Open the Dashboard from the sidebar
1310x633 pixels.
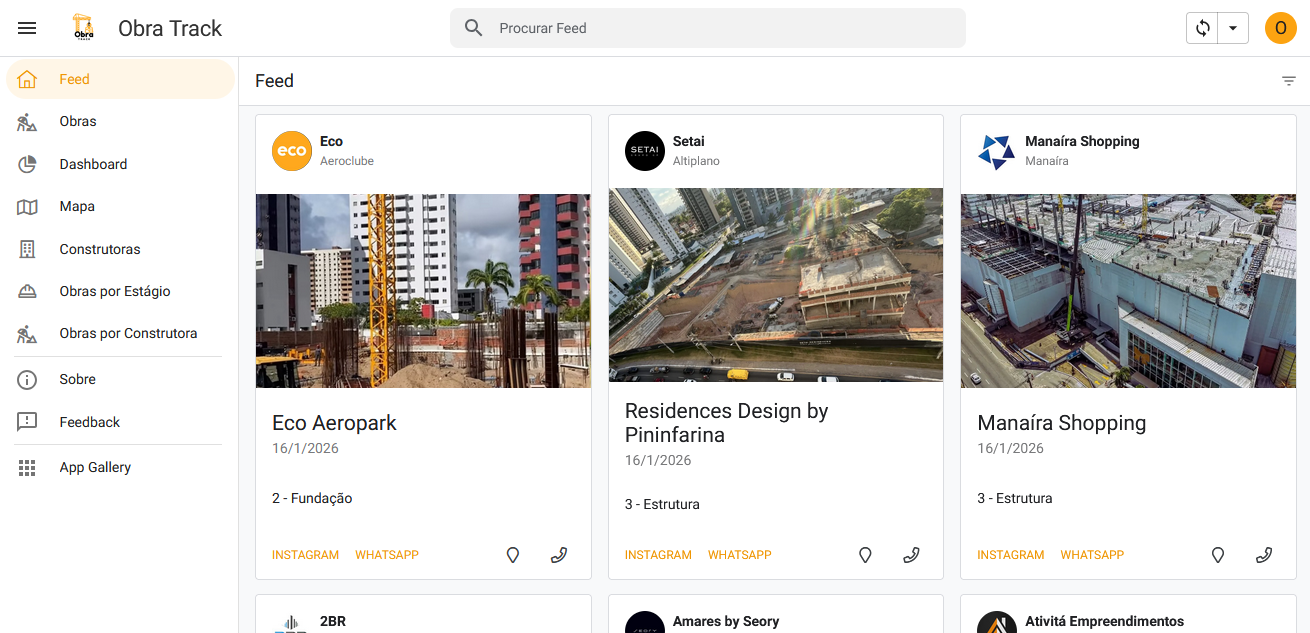click(x=93, y=163)
